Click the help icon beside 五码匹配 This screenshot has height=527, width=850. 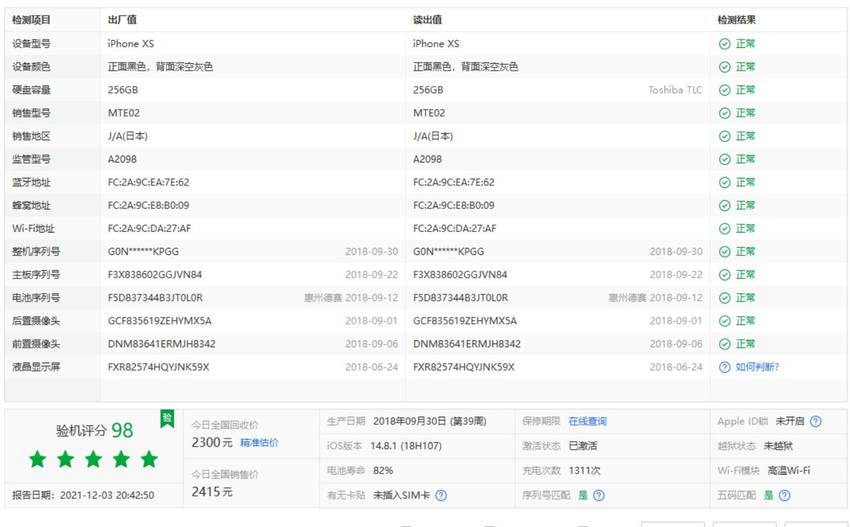tap(784, 495)
